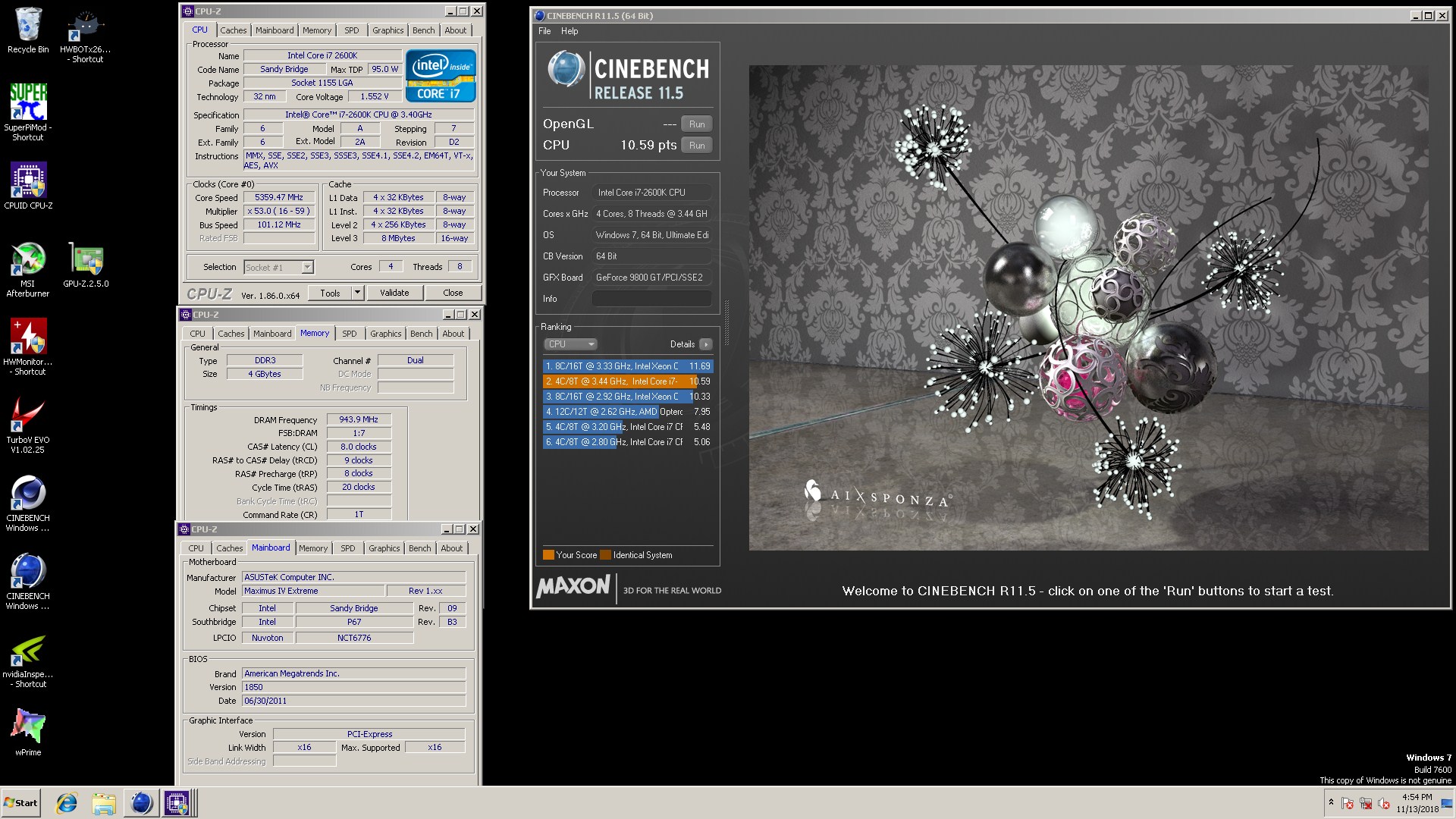Expand the Tools dropdown arrow in CPU-Z
Image resolution: width=1456 pixels, height=819 pixels.
(x=357, y=293)
